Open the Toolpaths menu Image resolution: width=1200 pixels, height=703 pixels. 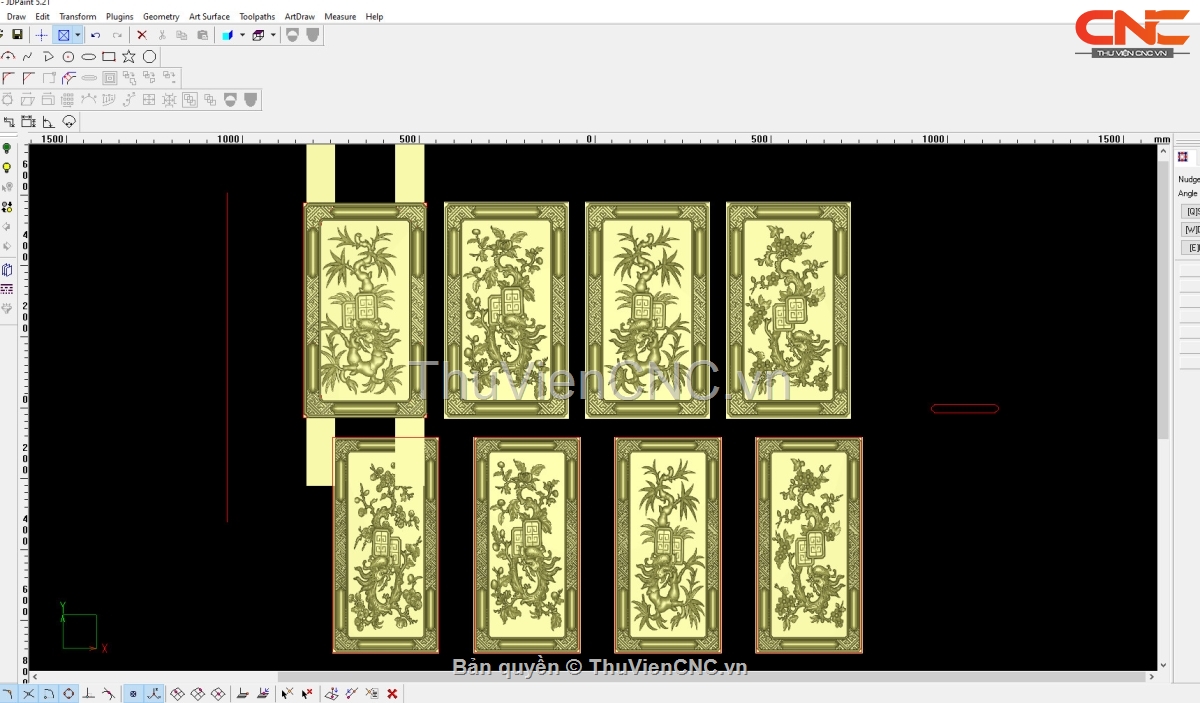257,17
